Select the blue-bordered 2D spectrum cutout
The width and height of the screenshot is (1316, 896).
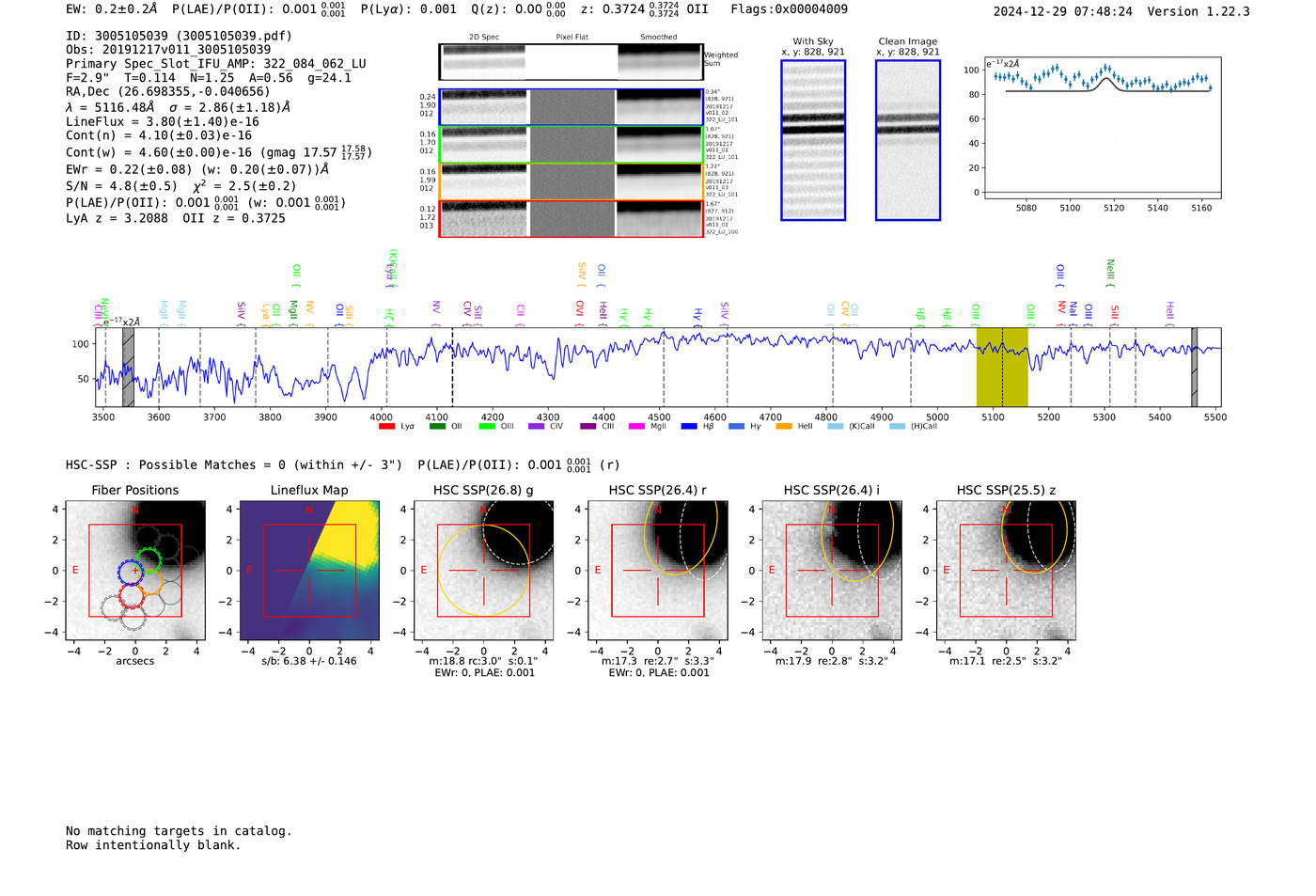(x=571, y=107)
